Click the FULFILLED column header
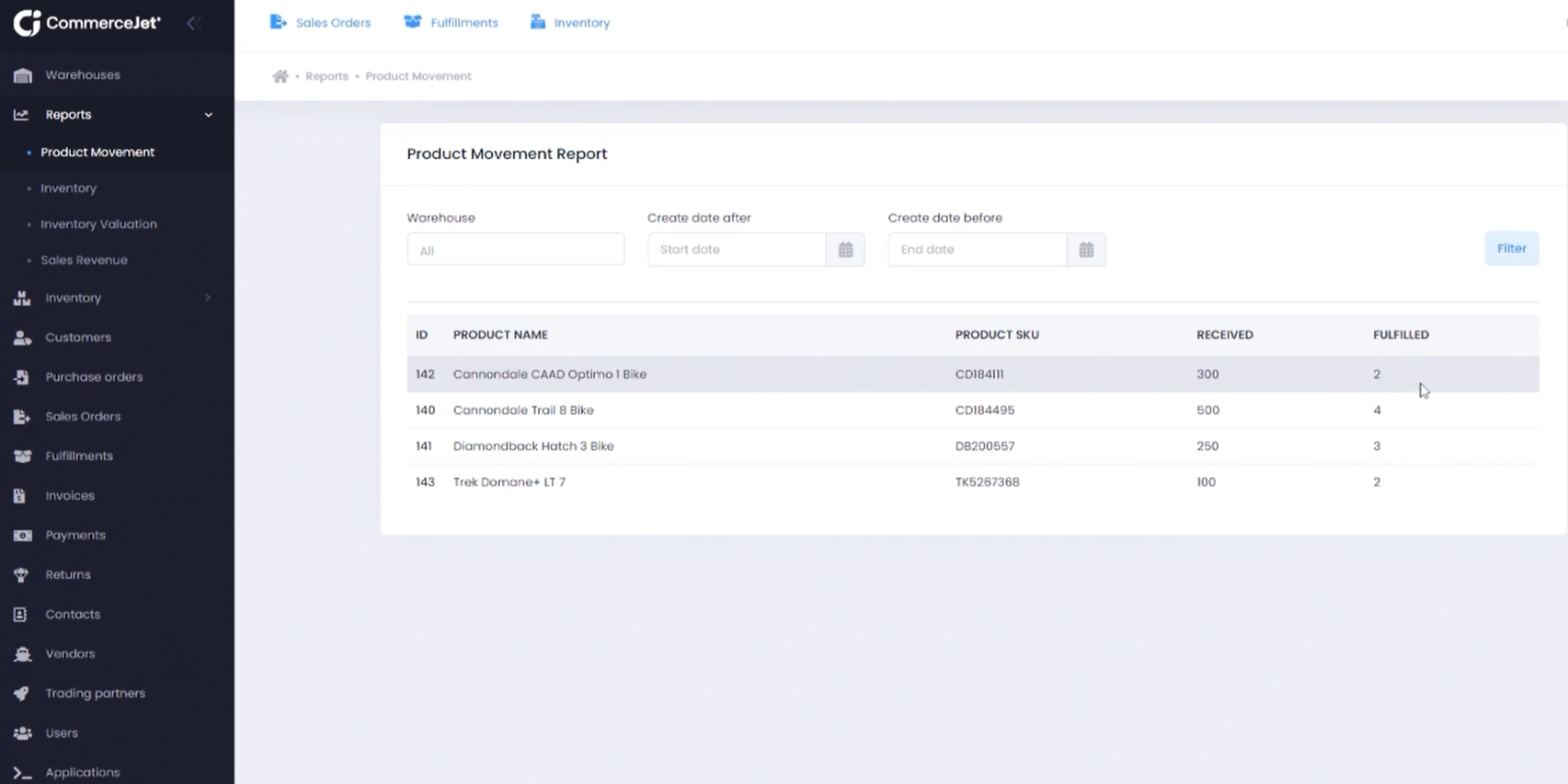 1401,335
